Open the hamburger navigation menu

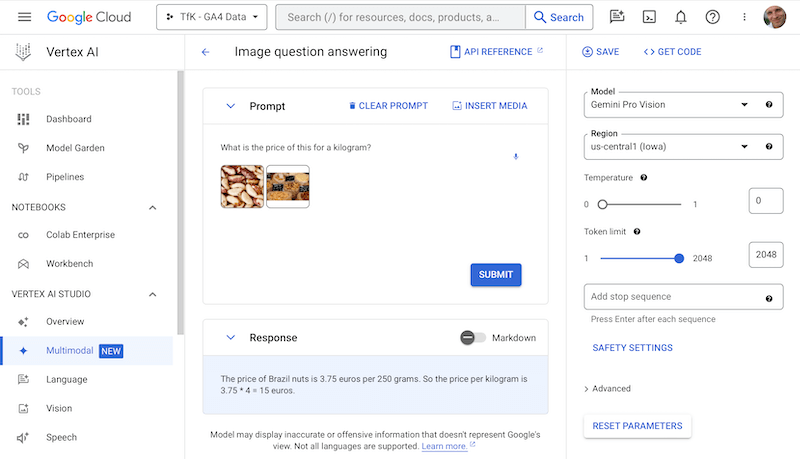(x=24, y=17)
